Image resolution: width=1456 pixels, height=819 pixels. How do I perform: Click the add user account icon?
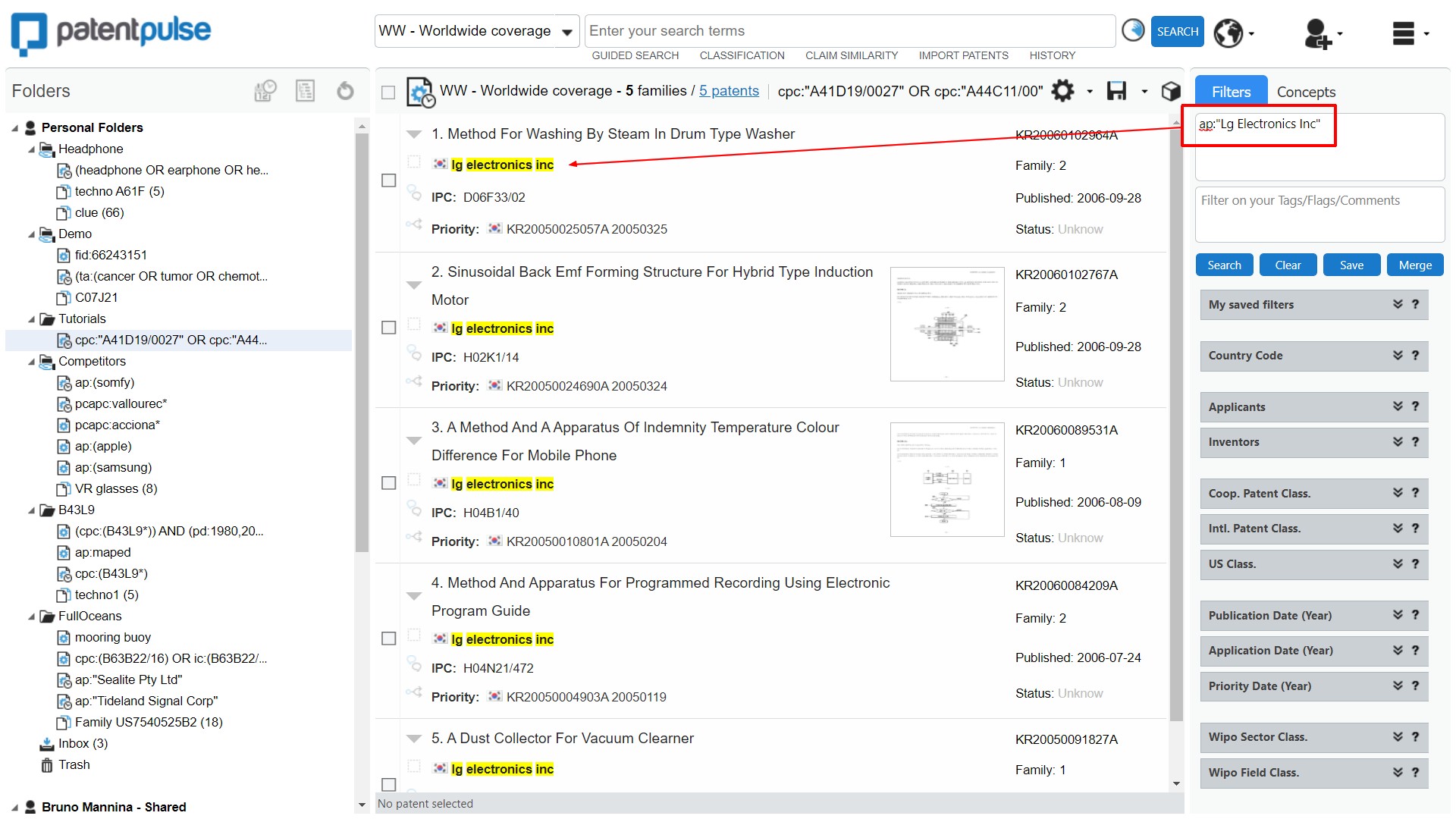pos(1317,33)
